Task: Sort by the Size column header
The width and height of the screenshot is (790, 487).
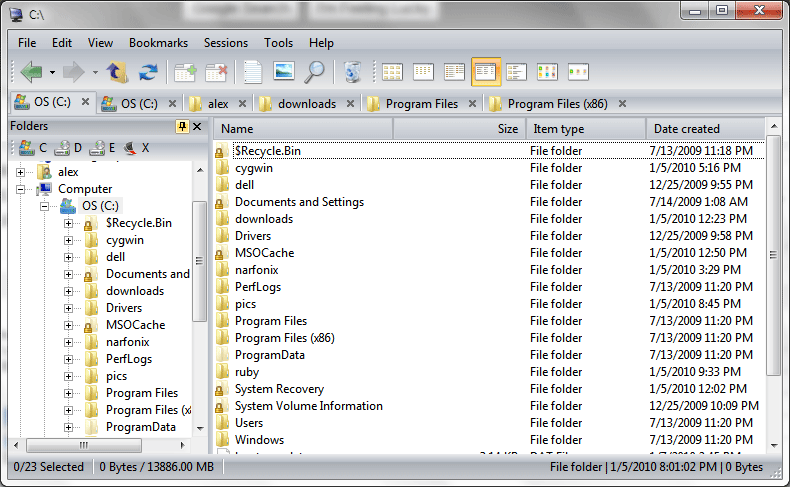Action: (459, 129)
